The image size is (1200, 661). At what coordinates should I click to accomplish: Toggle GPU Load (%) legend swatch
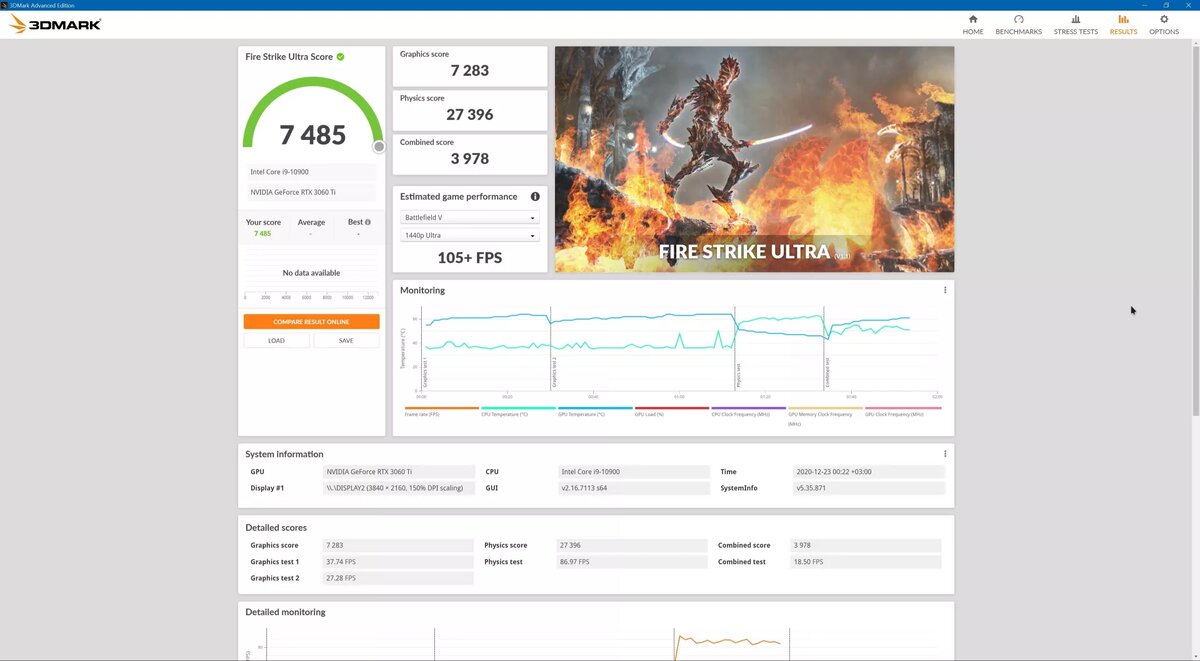pyautogui.click(x=672, y=408)
